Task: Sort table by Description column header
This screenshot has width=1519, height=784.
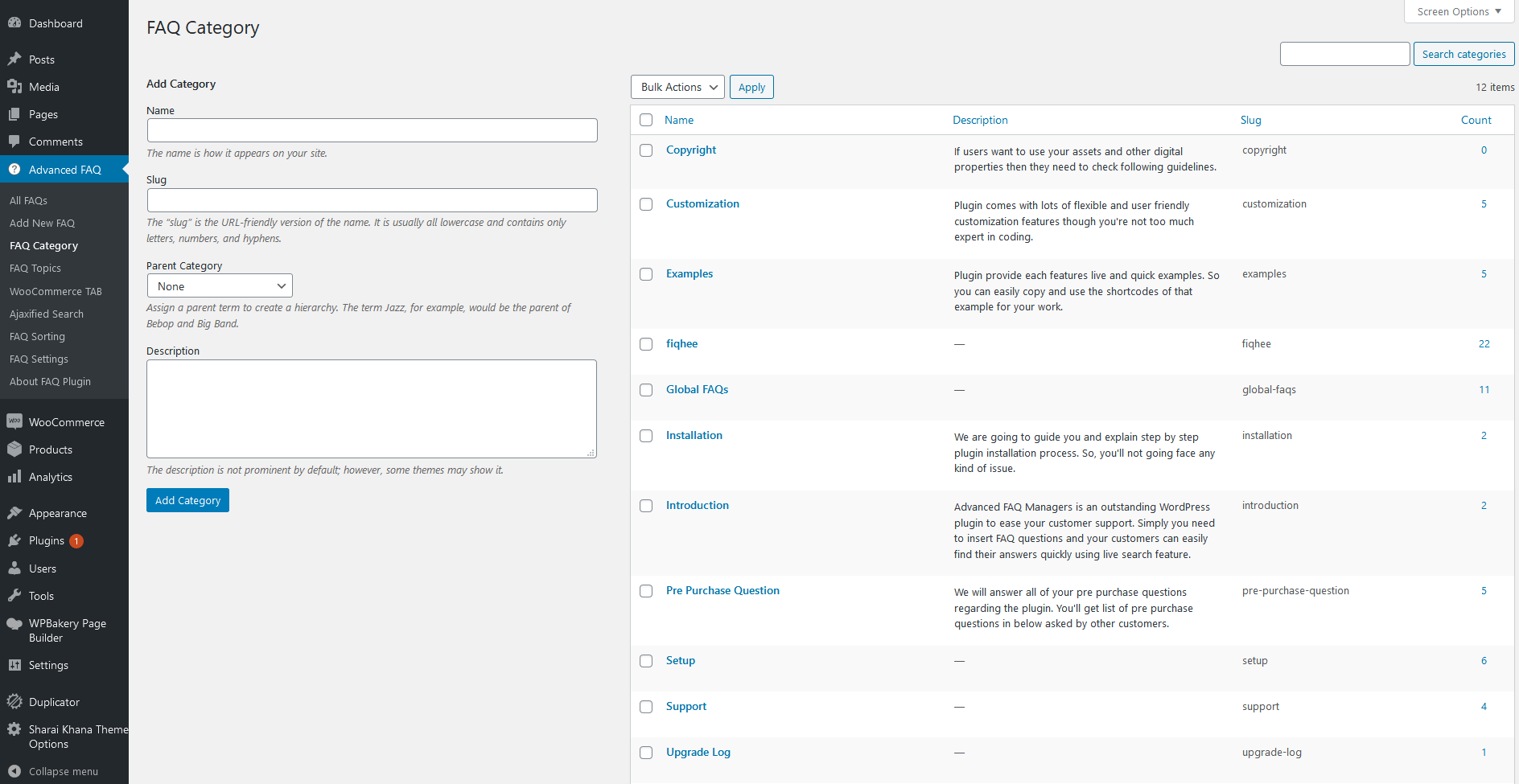Action: 980,120
